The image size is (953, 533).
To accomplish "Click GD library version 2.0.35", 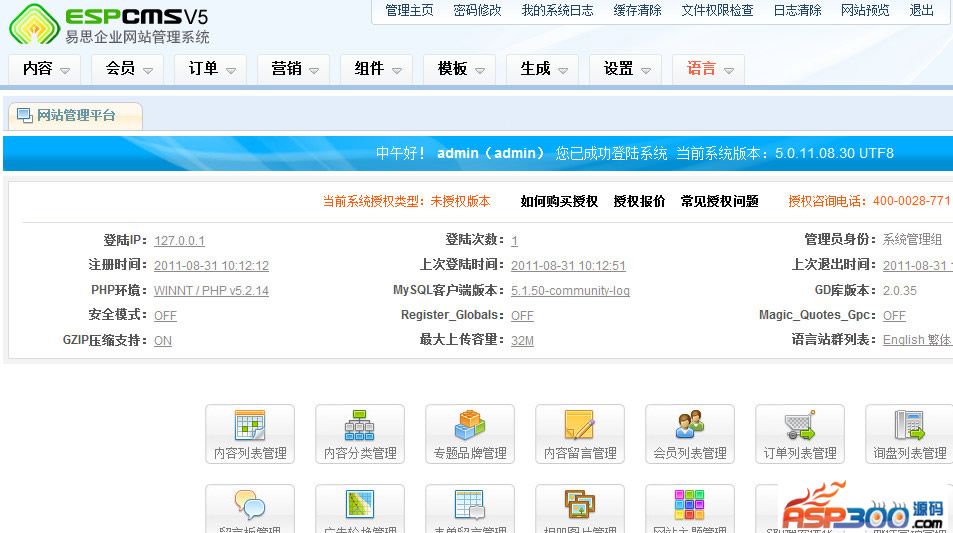I will [x=900, y=291].
